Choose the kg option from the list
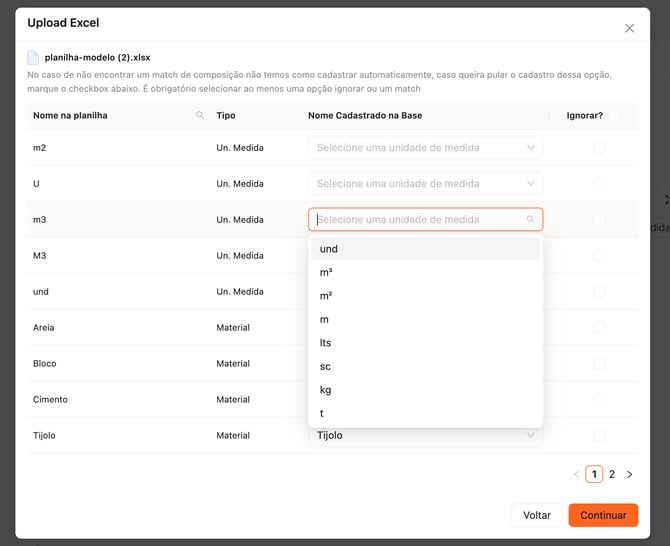 coord(326,390)
